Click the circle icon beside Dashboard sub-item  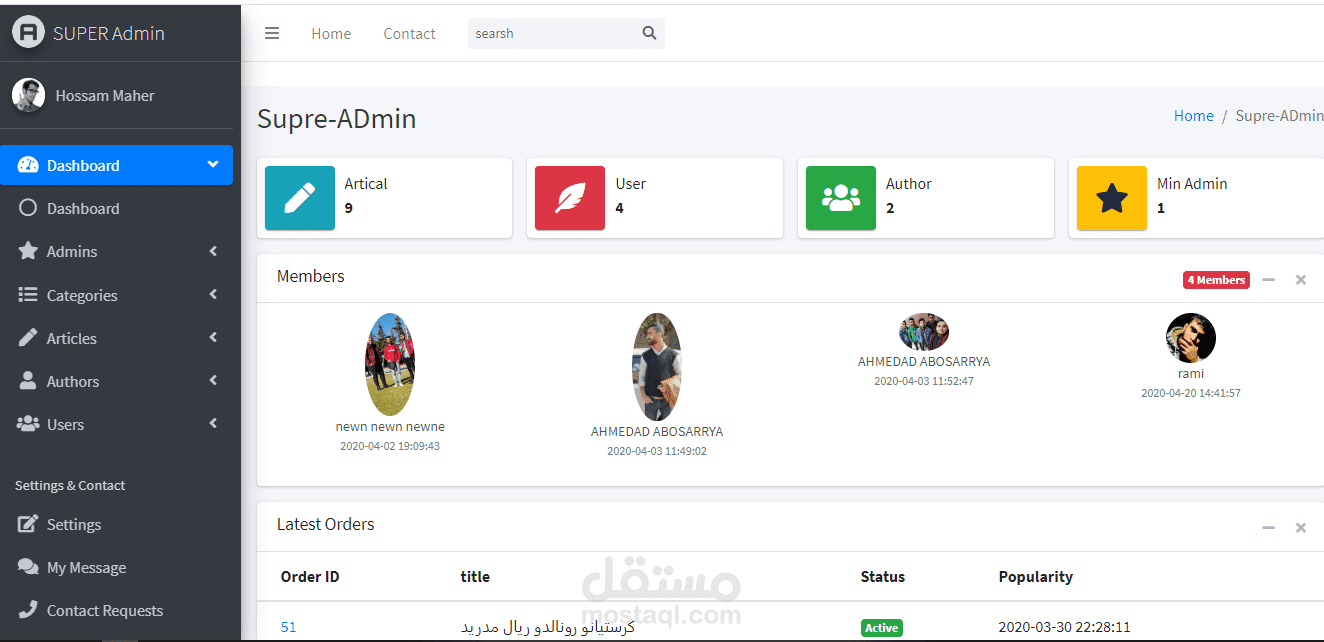click(x=28, y=208)
